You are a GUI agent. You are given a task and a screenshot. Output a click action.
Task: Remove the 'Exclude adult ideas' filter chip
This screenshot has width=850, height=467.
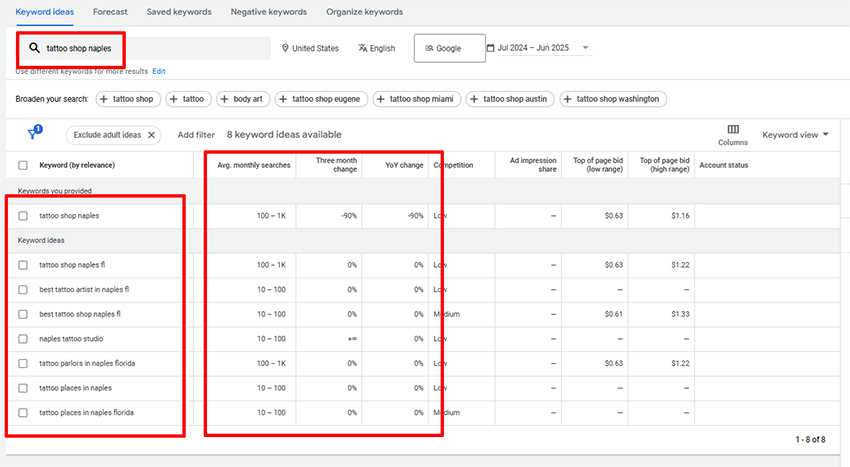[152, 135]
